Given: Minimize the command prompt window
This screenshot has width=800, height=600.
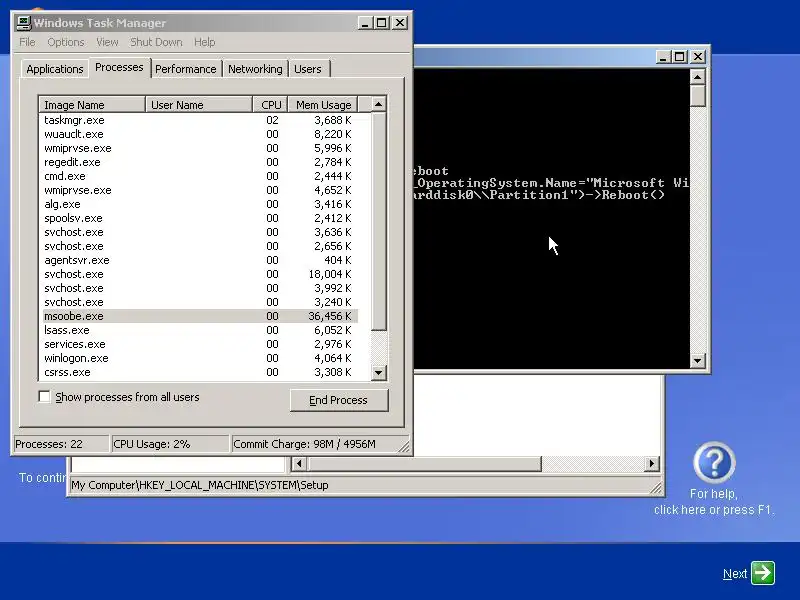Looking at the screenshot, I should (662, 57).
